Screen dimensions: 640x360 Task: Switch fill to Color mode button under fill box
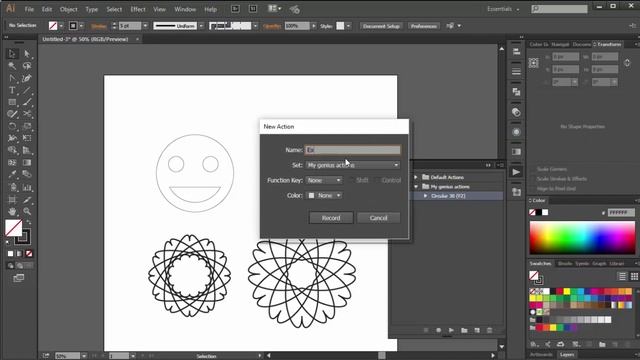tap(11, 253)
